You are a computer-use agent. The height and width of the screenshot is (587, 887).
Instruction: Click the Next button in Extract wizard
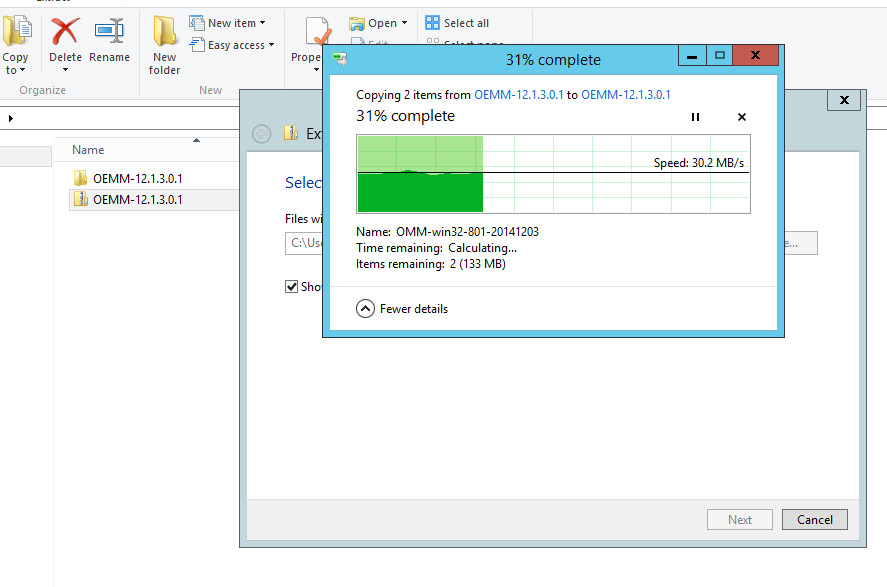[739, 520]
